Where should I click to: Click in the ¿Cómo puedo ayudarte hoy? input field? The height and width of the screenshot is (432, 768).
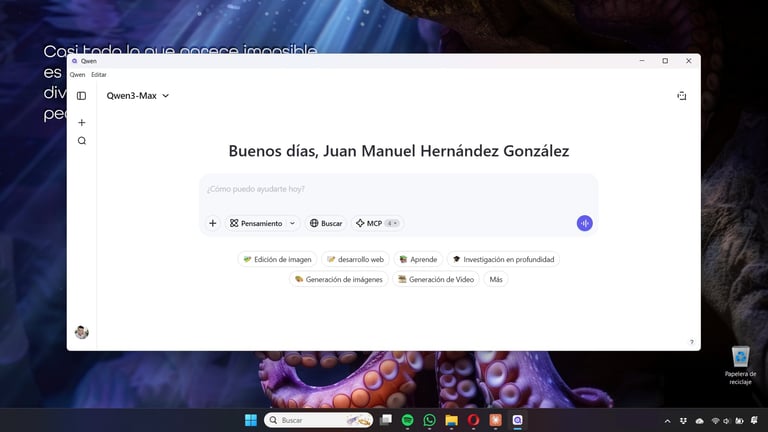pos(398,189)
